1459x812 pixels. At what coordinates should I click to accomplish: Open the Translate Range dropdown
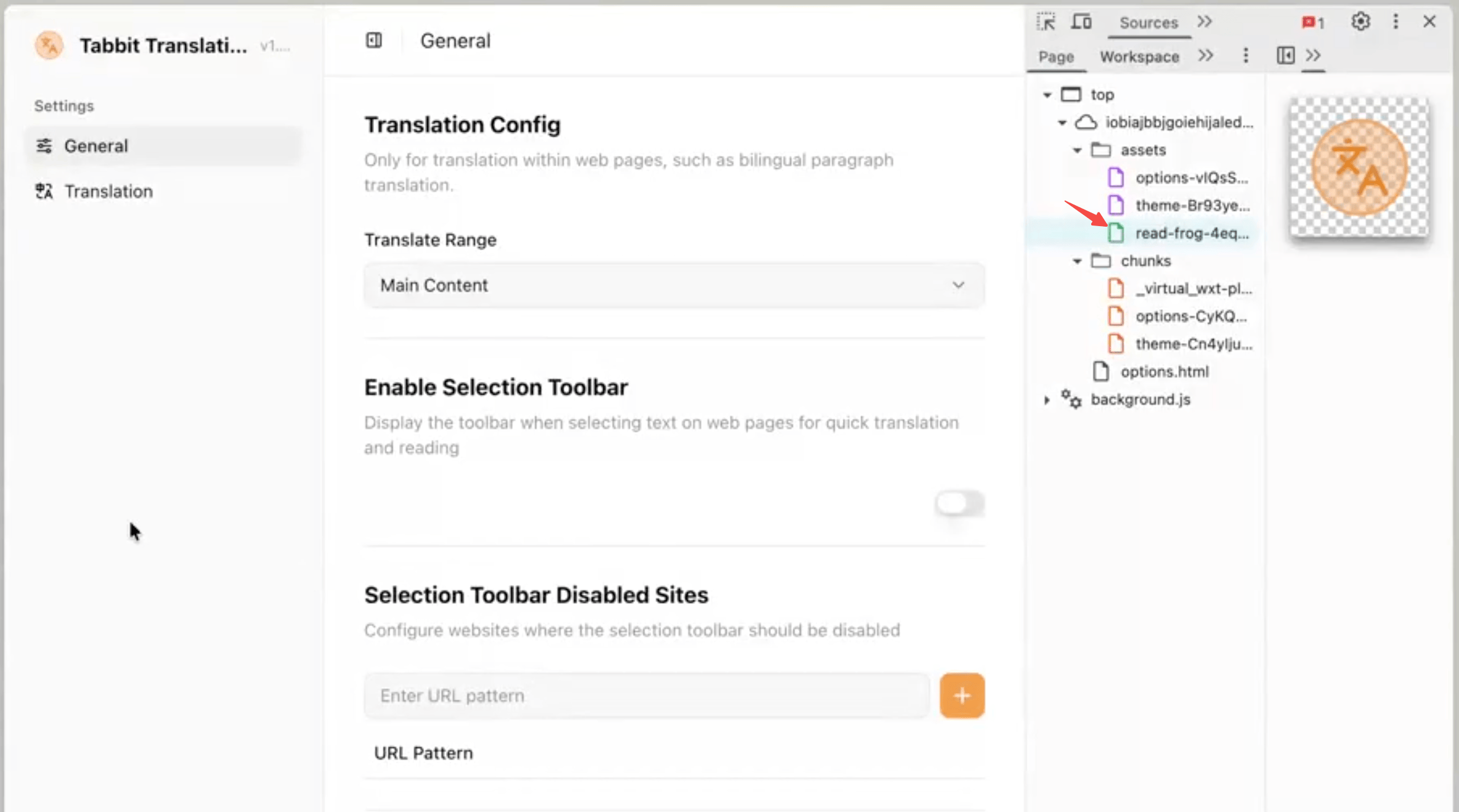(674, 285)
